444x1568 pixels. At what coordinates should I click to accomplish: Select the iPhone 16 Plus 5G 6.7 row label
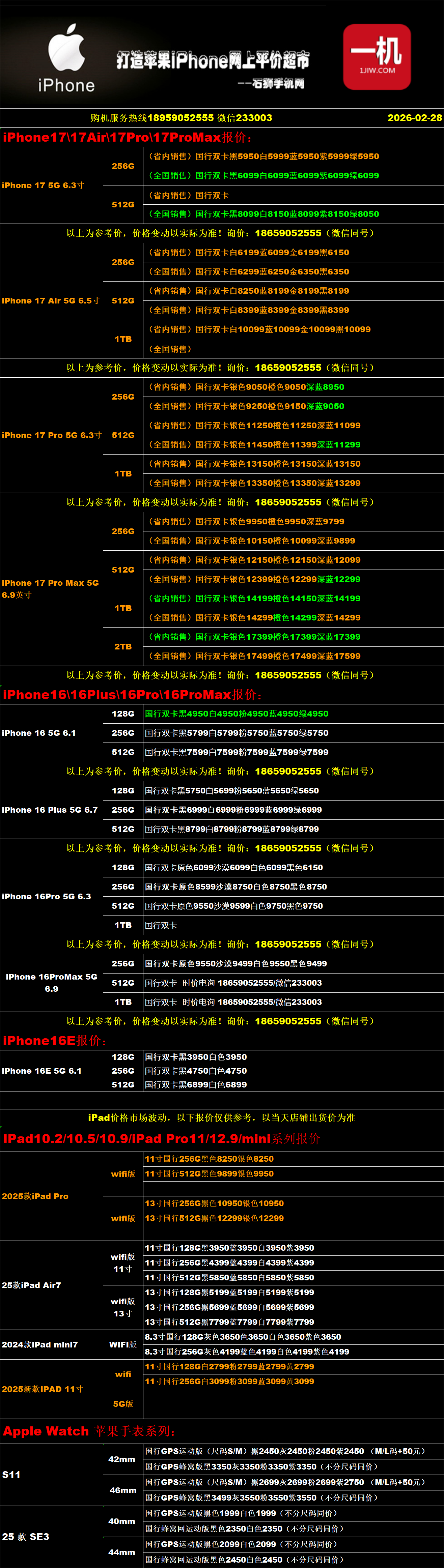[50, 810]
